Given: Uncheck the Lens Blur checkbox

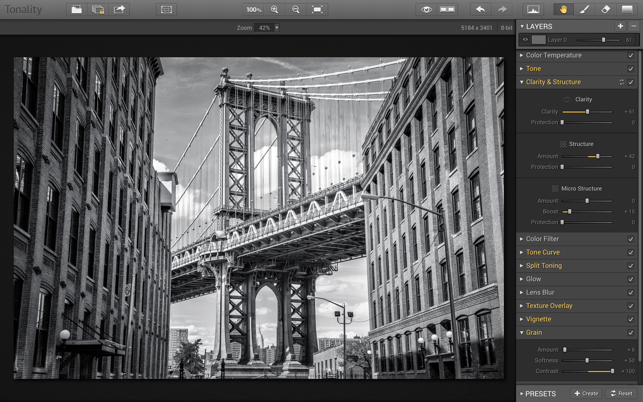Looking at the screenshot, I should pyautogui.click(x=630, y=292).
